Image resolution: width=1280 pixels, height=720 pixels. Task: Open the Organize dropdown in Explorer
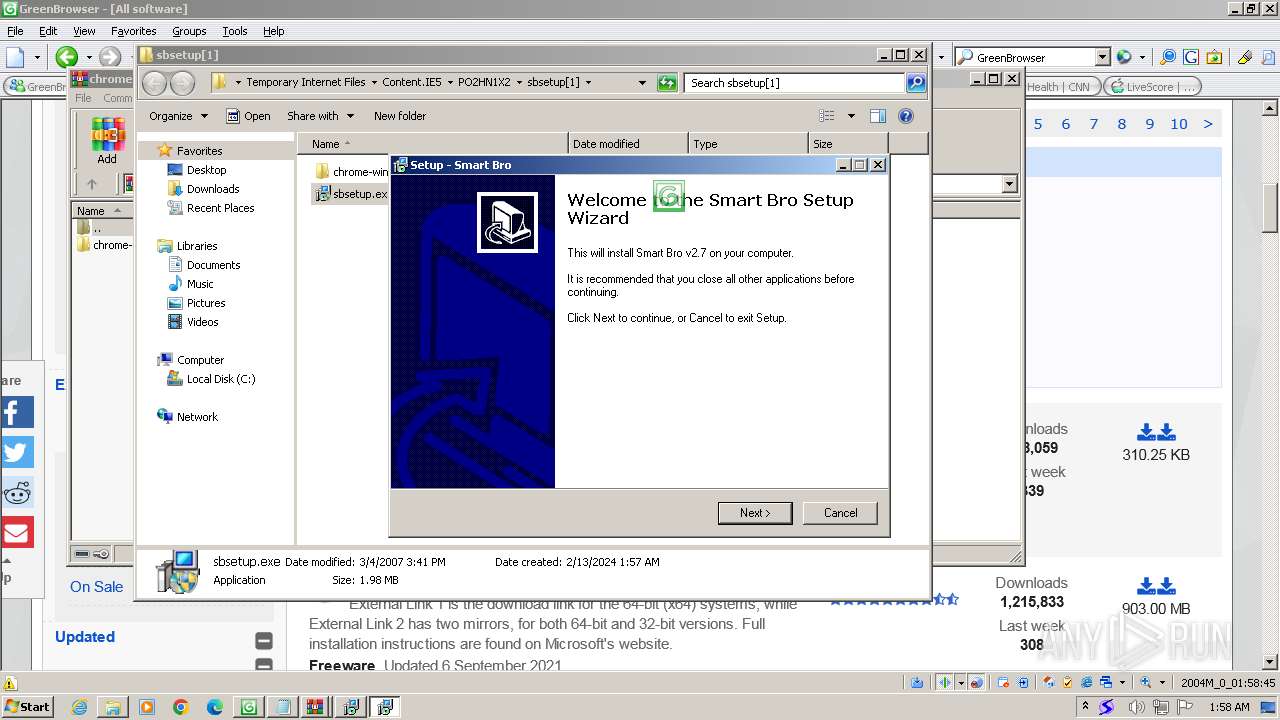pyautogui.click(x=178, y=116)
